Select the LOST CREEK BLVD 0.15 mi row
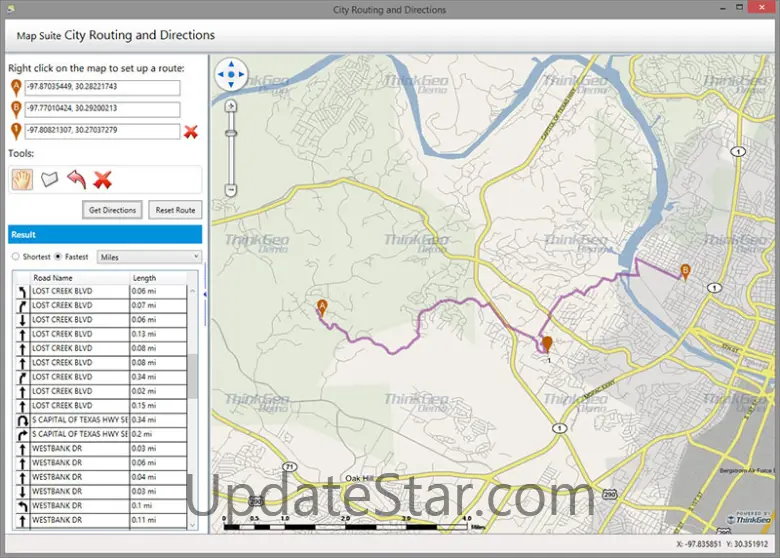This screenshot has height=558, width=780. 101,406
